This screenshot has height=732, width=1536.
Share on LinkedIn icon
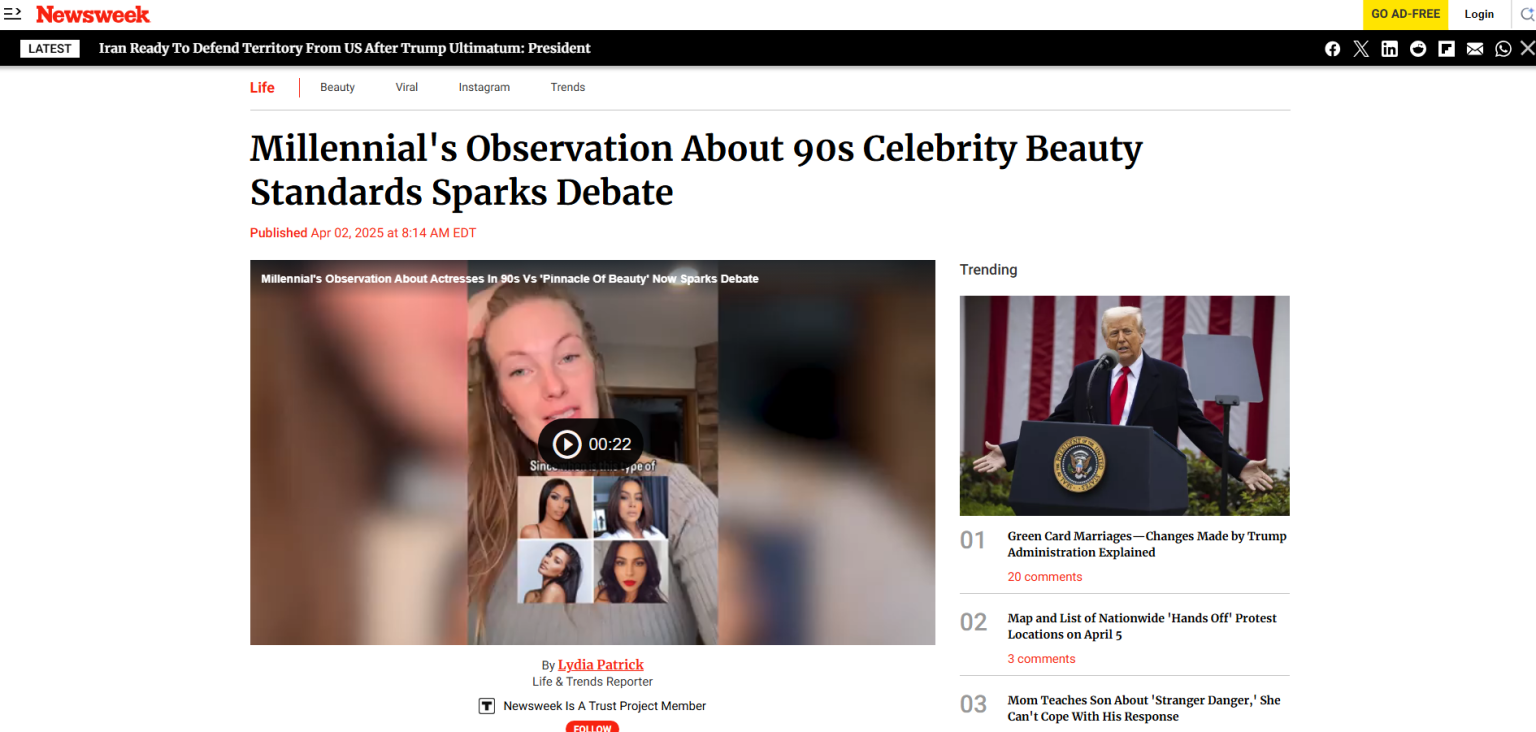1389,49
